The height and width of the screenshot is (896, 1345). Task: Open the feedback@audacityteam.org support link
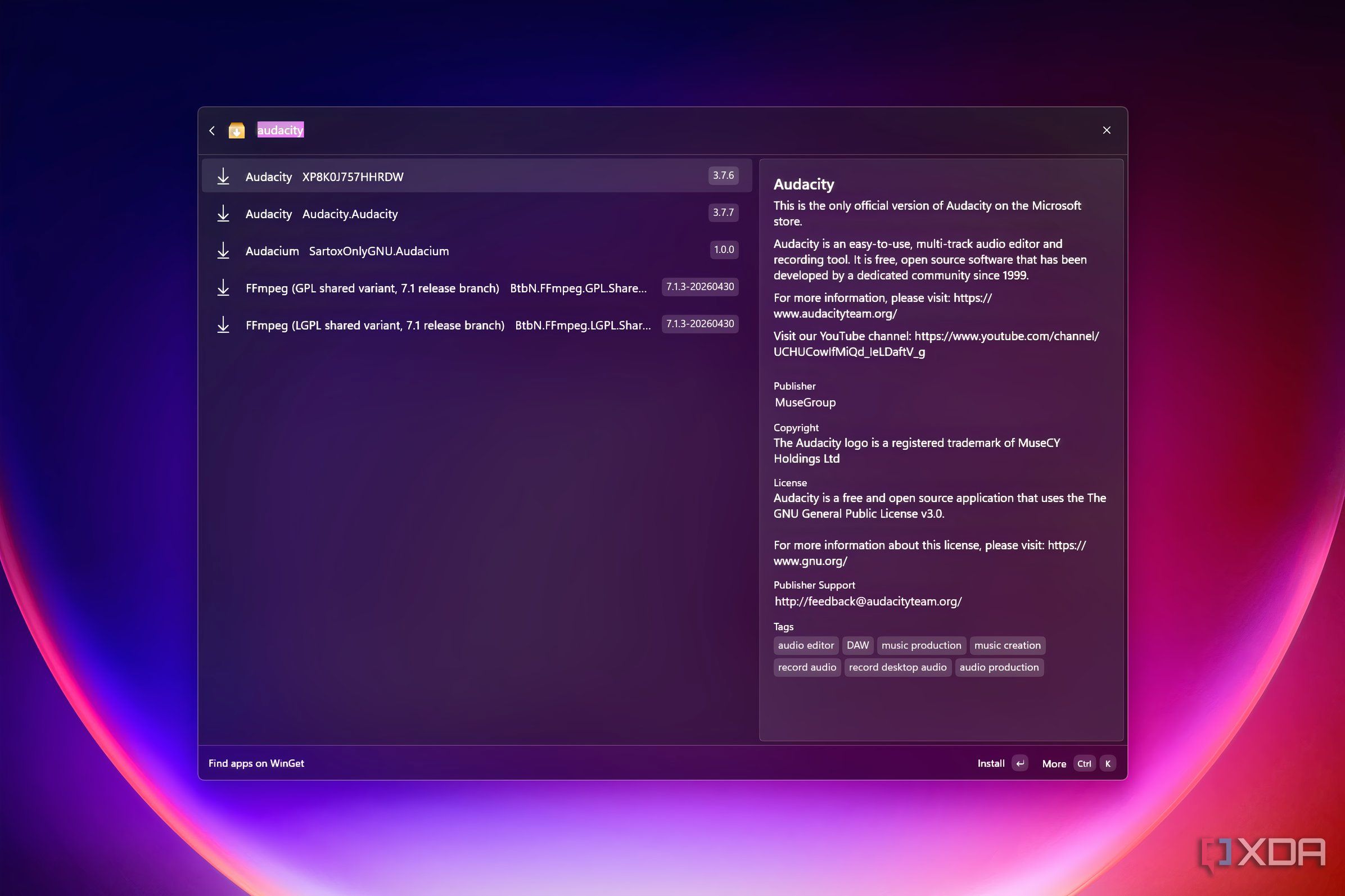868,601
